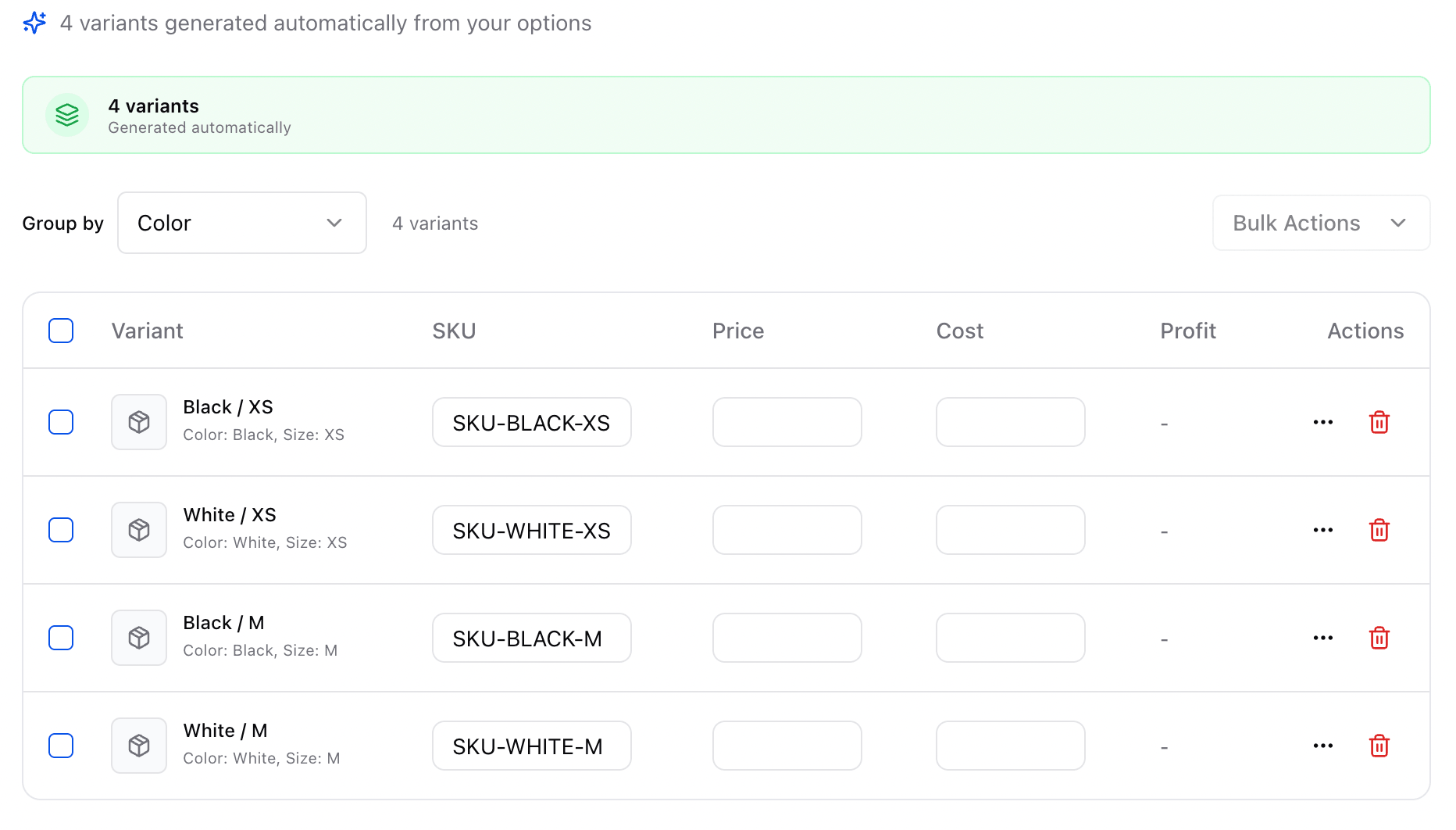Viewport: 1456px width, 830px height.
Task: Edit the SKU-WHITE-XS field
Action: click(532, 530)
